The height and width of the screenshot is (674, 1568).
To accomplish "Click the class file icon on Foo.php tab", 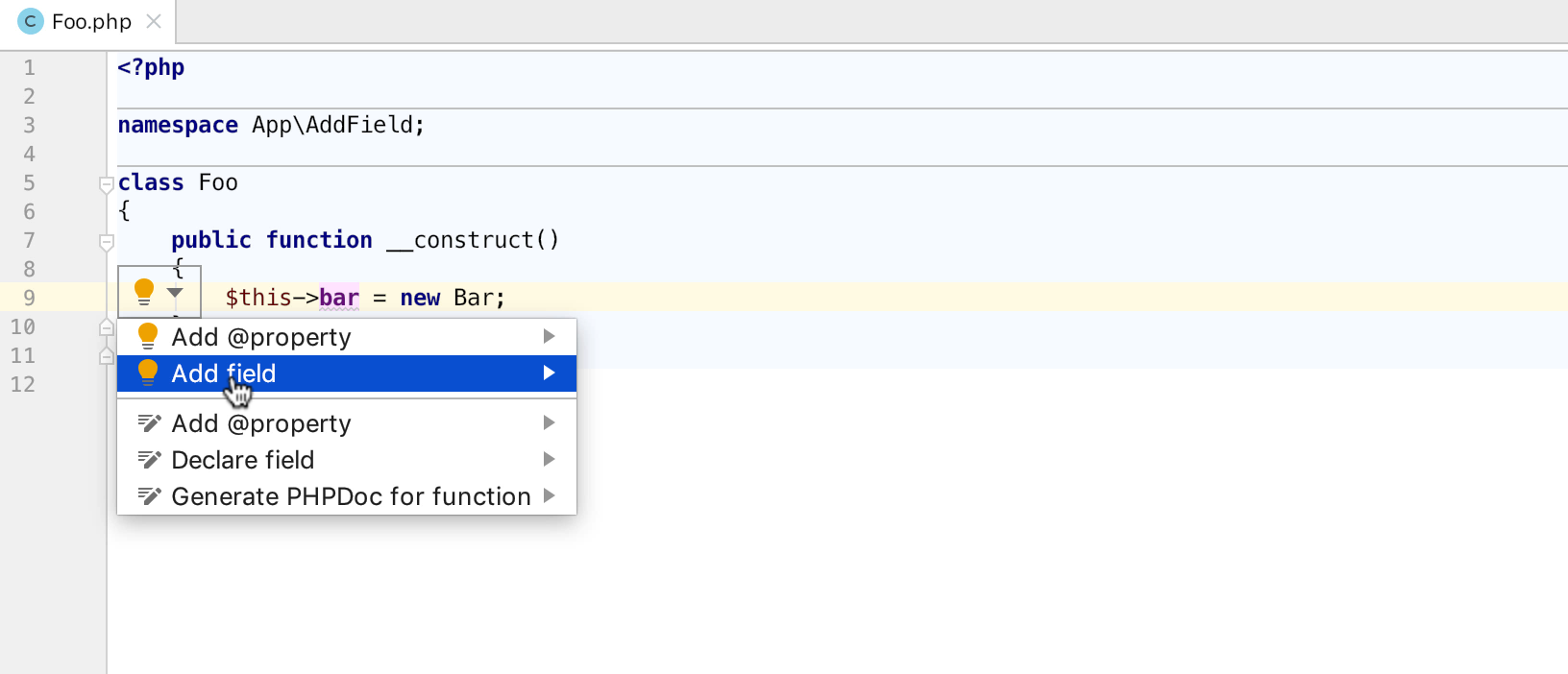I will (31, 21).
